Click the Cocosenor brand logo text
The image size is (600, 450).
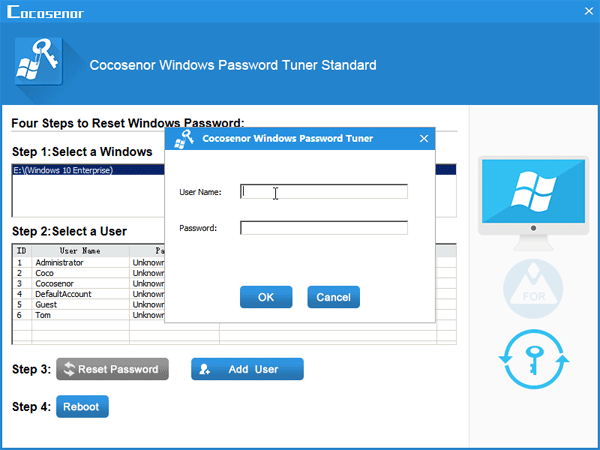point(45,12)
